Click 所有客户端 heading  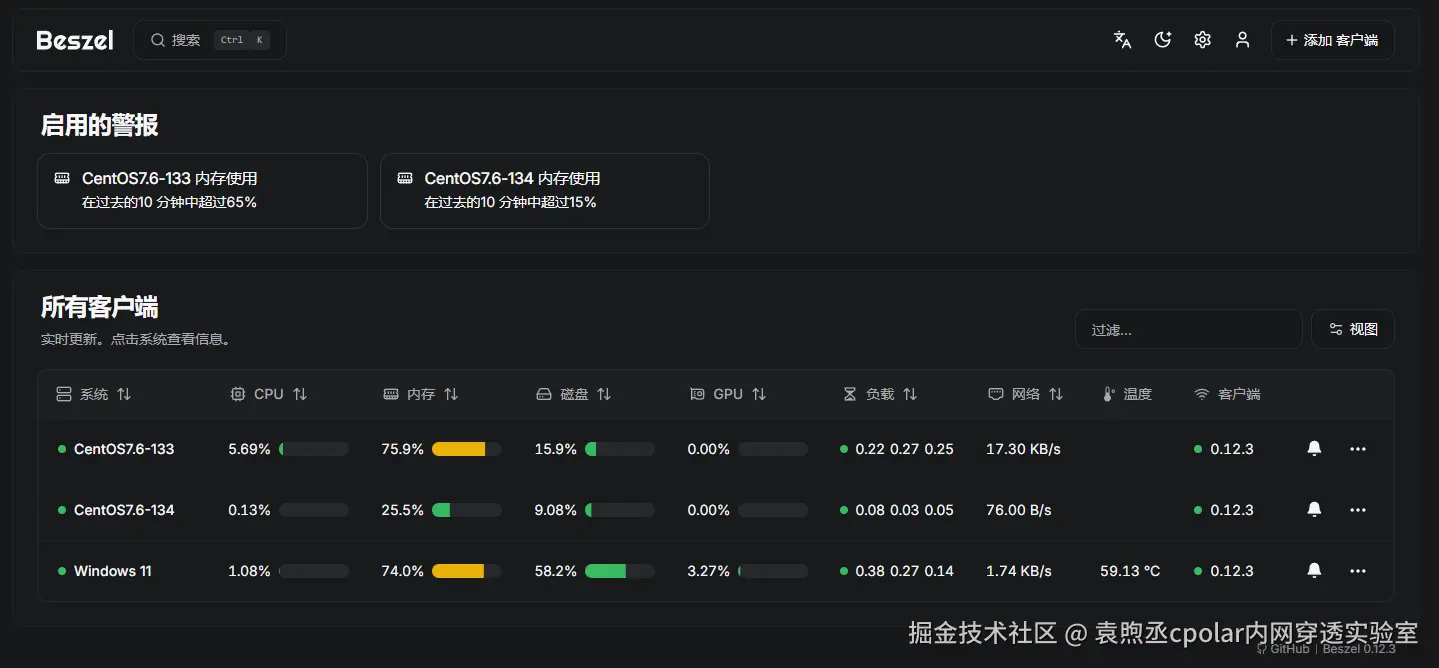99,307
